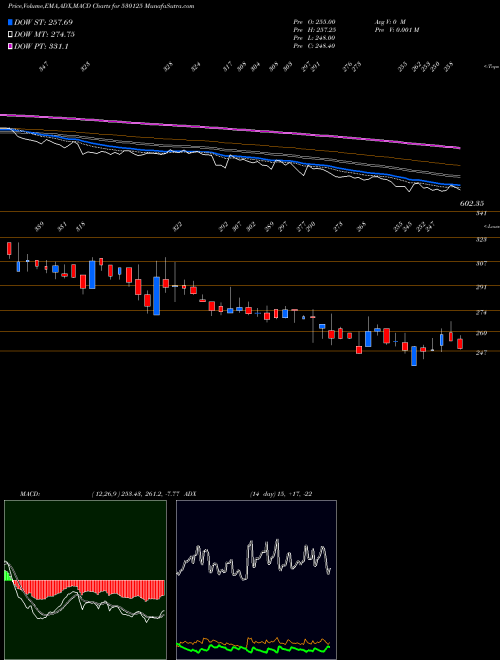The height and width of the screenshot is (660, 500).
Task: Click the 307 price axis label
Action: coord(481,263)
